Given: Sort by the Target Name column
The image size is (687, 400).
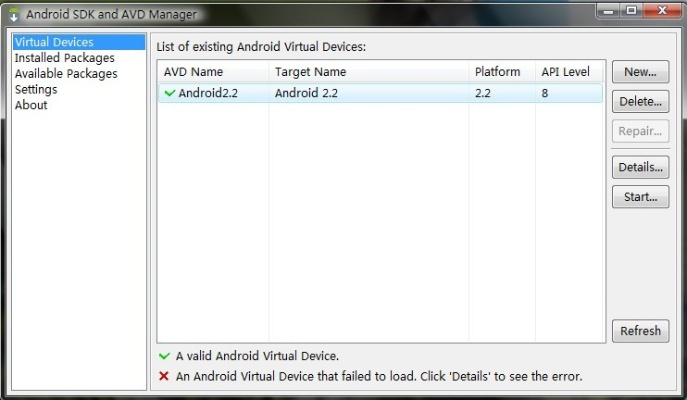Looking at the screenshot, I should [x=310, y=72].
